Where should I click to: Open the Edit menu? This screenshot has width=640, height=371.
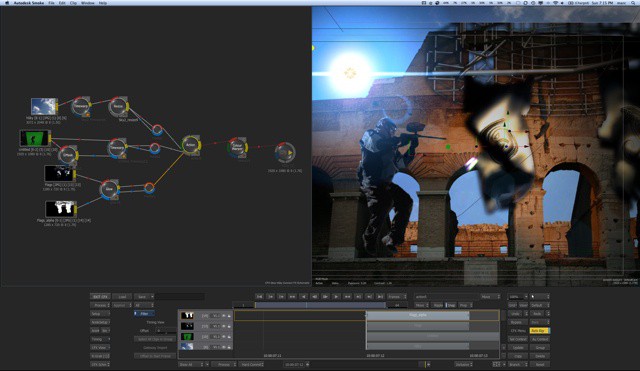click(x=62, y=3)
